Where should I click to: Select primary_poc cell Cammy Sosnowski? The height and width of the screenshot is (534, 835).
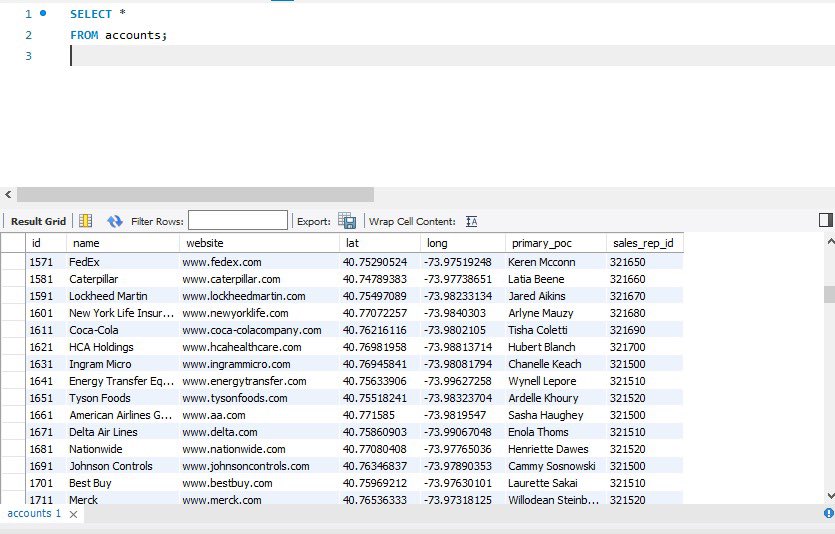[x=556, y=466]
